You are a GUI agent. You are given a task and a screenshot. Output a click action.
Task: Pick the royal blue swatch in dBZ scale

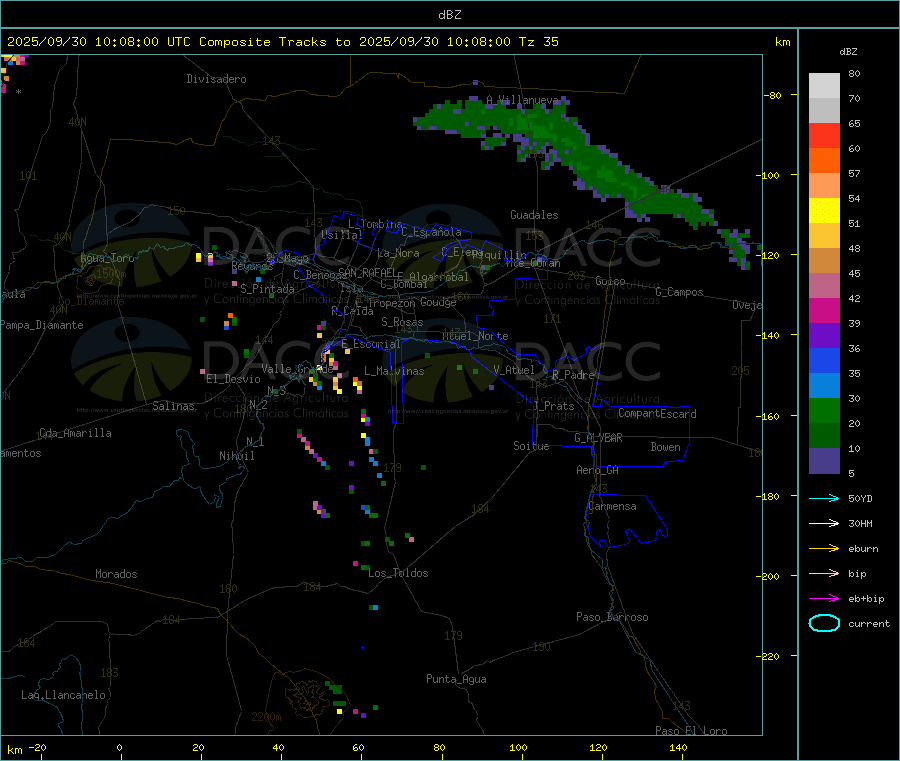tap(824, 360)
